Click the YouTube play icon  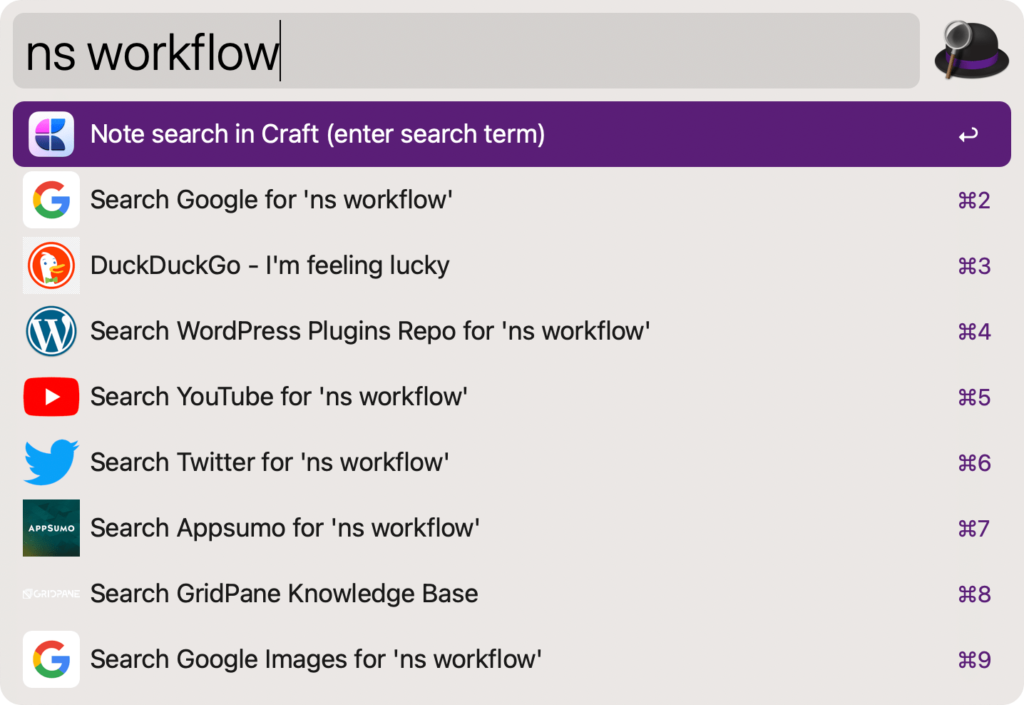pyautogui.click(x=51, y=397)
